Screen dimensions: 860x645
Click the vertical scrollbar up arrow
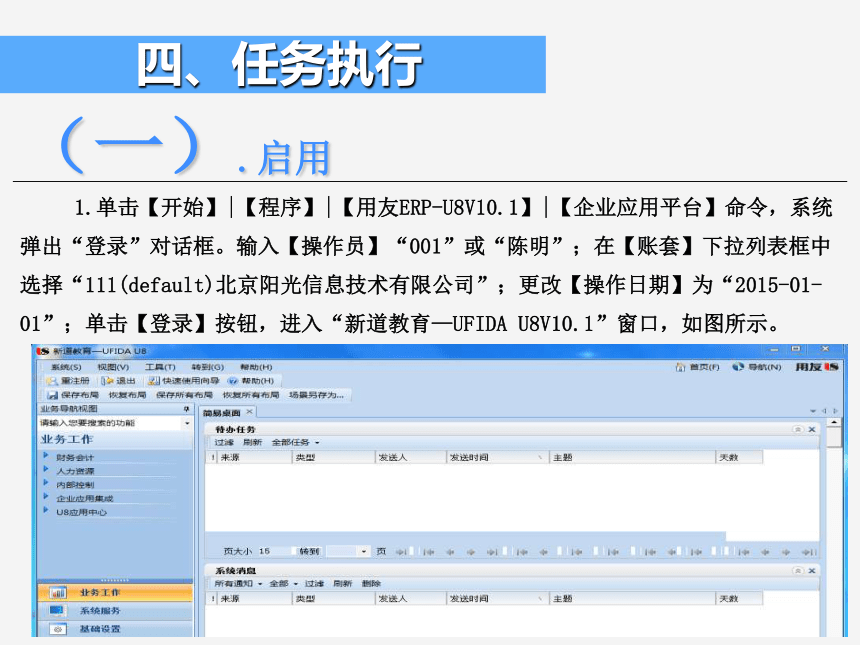834,423
